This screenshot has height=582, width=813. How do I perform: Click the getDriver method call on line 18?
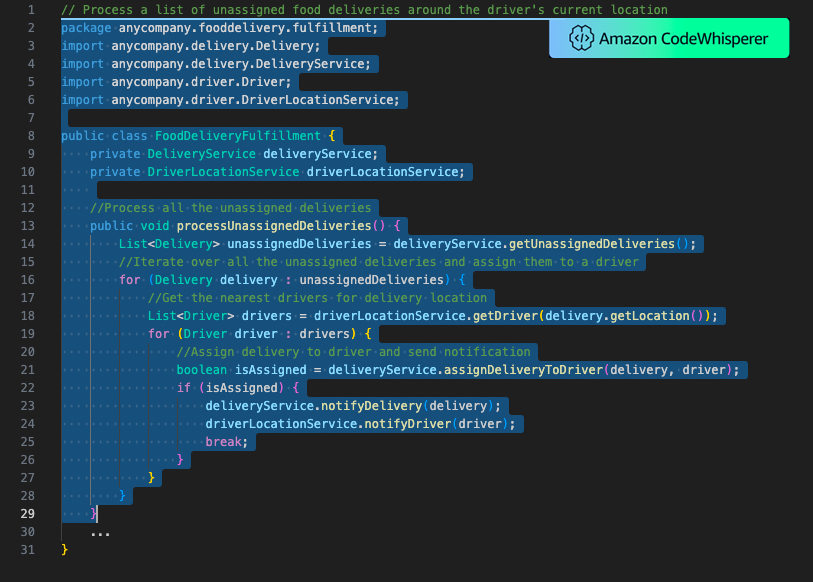(x=506, y=316)
